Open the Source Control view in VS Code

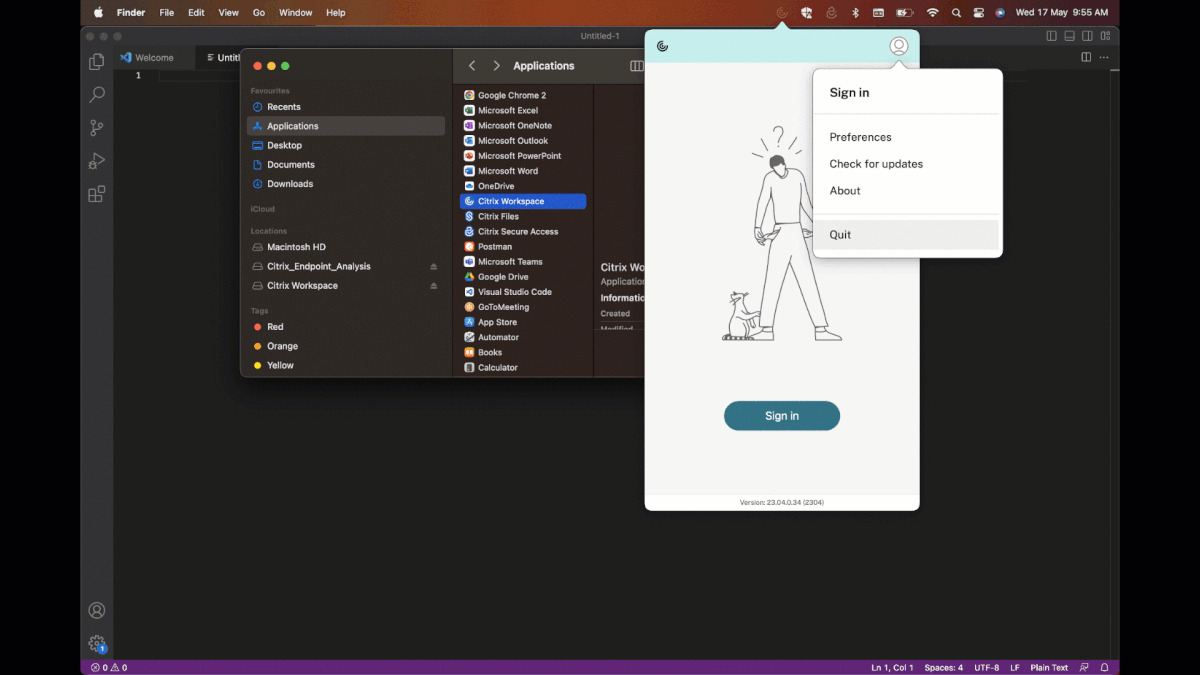96,127
